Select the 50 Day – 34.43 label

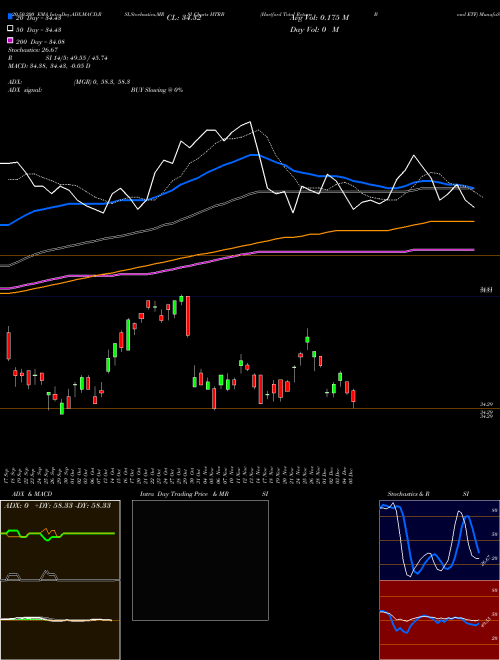[x=39, y=30]
